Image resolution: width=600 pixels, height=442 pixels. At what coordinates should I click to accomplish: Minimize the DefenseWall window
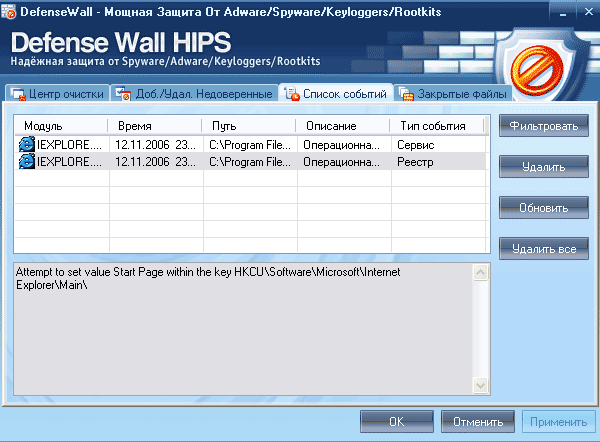563,12
